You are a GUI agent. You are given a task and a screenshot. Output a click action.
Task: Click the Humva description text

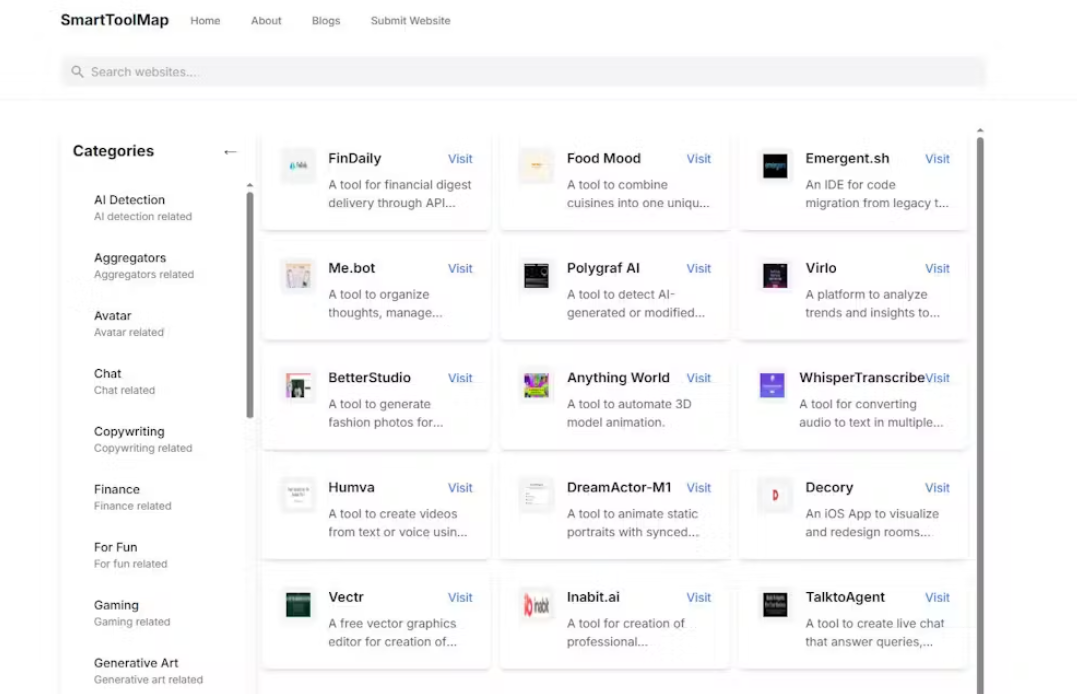click(x=398, y=523)
